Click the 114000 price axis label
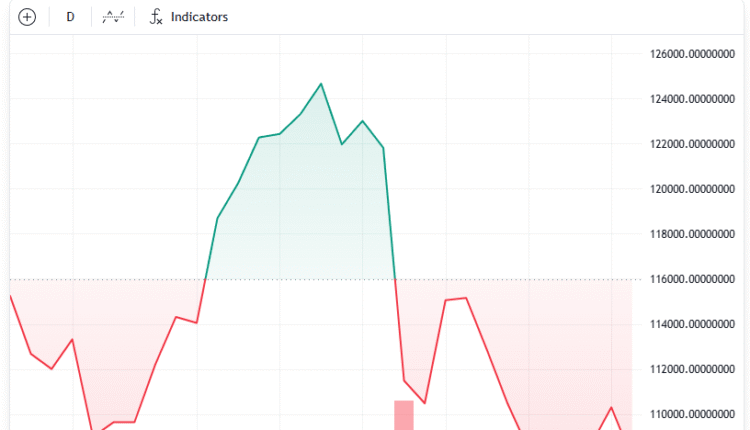This screenshot has width=750, height=430. tap(689, 324)
